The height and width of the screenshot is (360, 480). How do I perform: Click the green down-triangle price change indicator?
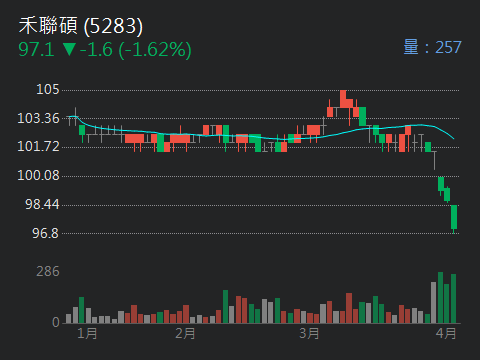69,49
